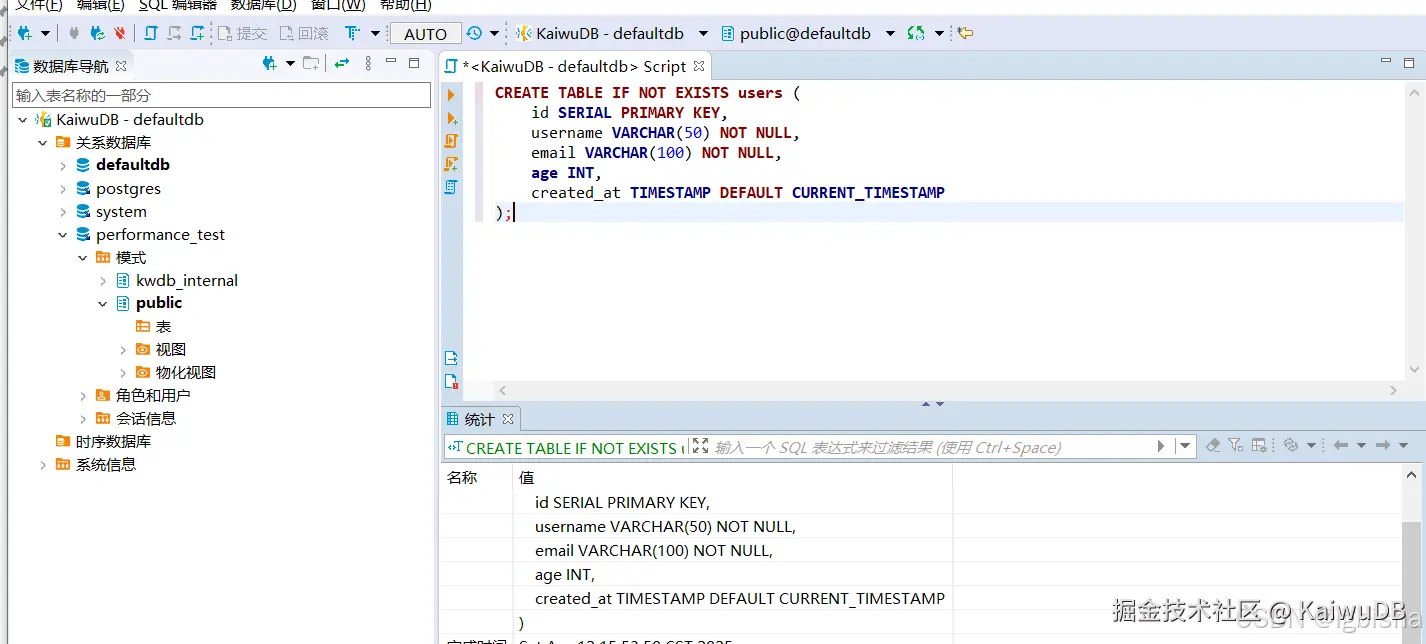Select the 表 tables item under public
The height and width of the screenshot is (644, 1426).
153,327
